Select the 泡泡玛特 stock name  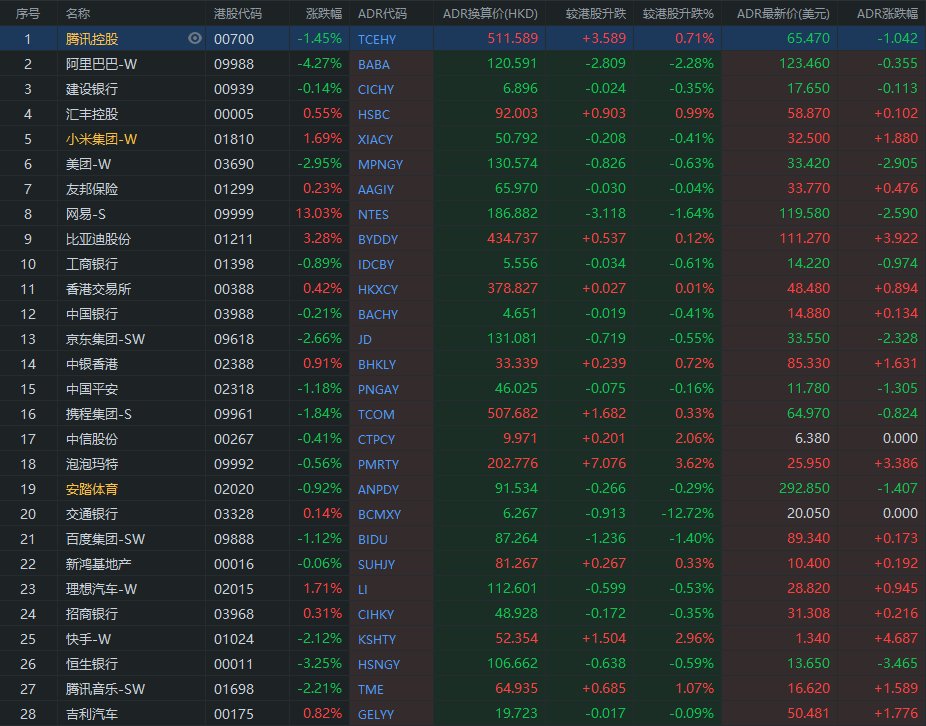pyautogui.click(x=92, y=464)
